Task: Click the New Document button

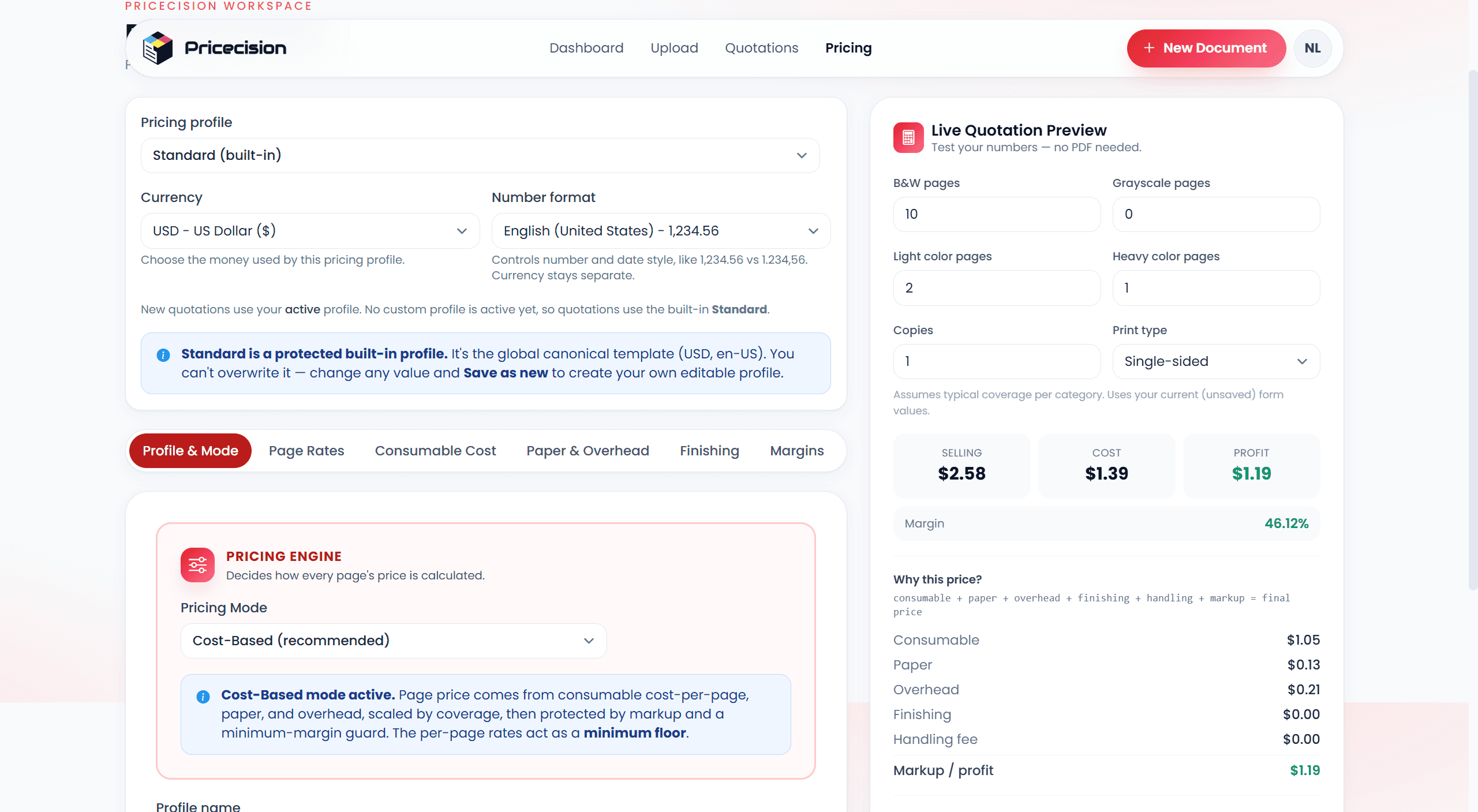Action: pos(1206,48)
